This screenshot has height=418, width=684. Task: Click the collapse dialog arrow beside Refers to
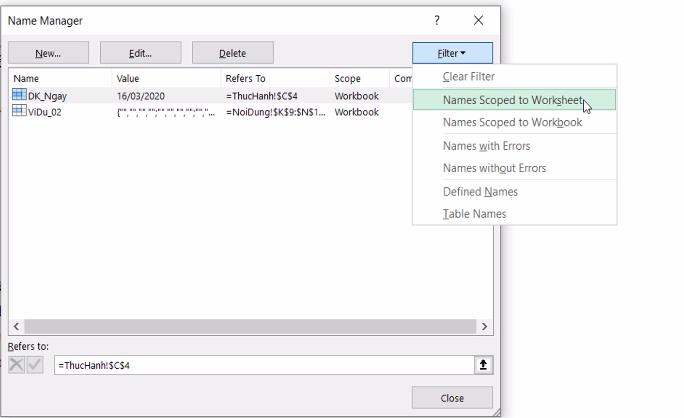click(x=483, y=365)
